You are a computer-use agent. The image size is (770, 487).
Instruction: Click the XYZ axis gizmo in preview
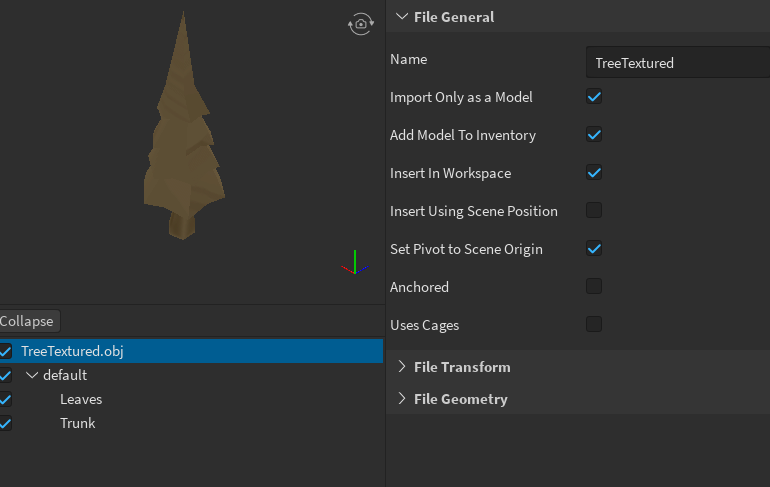click(354, 266)
